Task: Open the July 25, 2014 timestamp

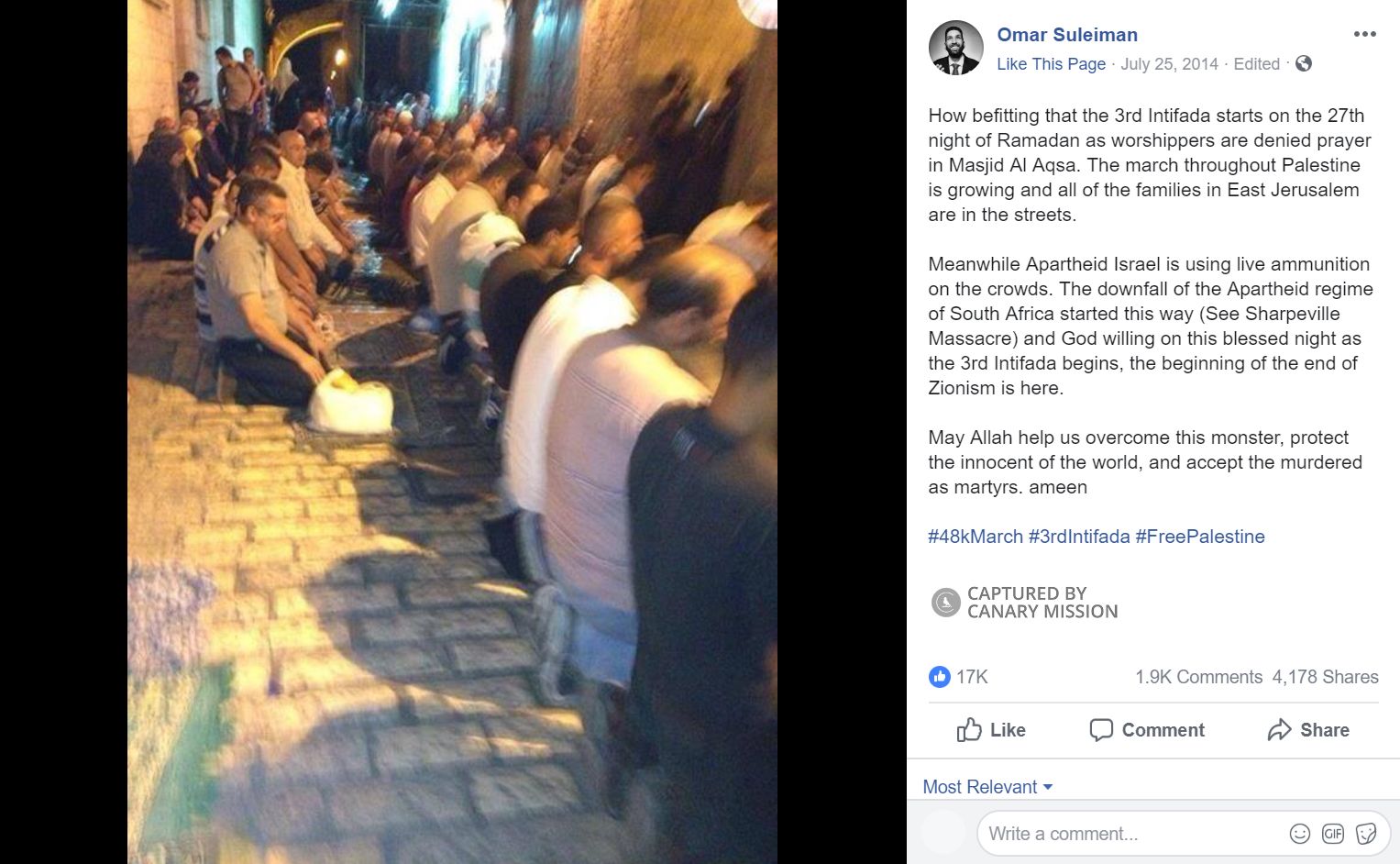Action: click(x=1169, y=64)
